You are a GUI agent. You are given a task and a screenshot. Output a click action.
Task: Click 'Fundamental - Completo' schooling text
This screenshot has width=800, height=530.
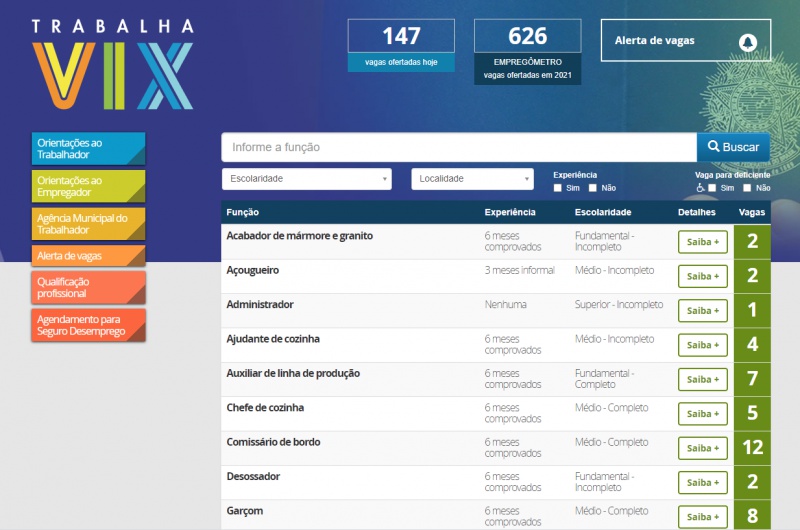605,378
